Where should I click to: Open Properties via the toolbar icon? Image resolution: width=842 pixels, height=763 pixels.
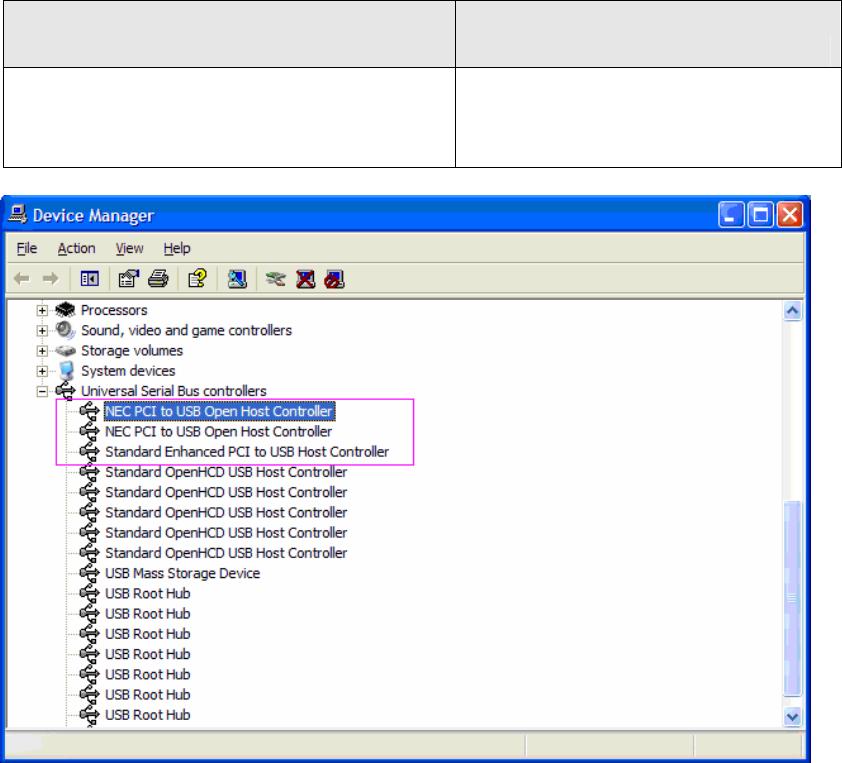(129, 279)
